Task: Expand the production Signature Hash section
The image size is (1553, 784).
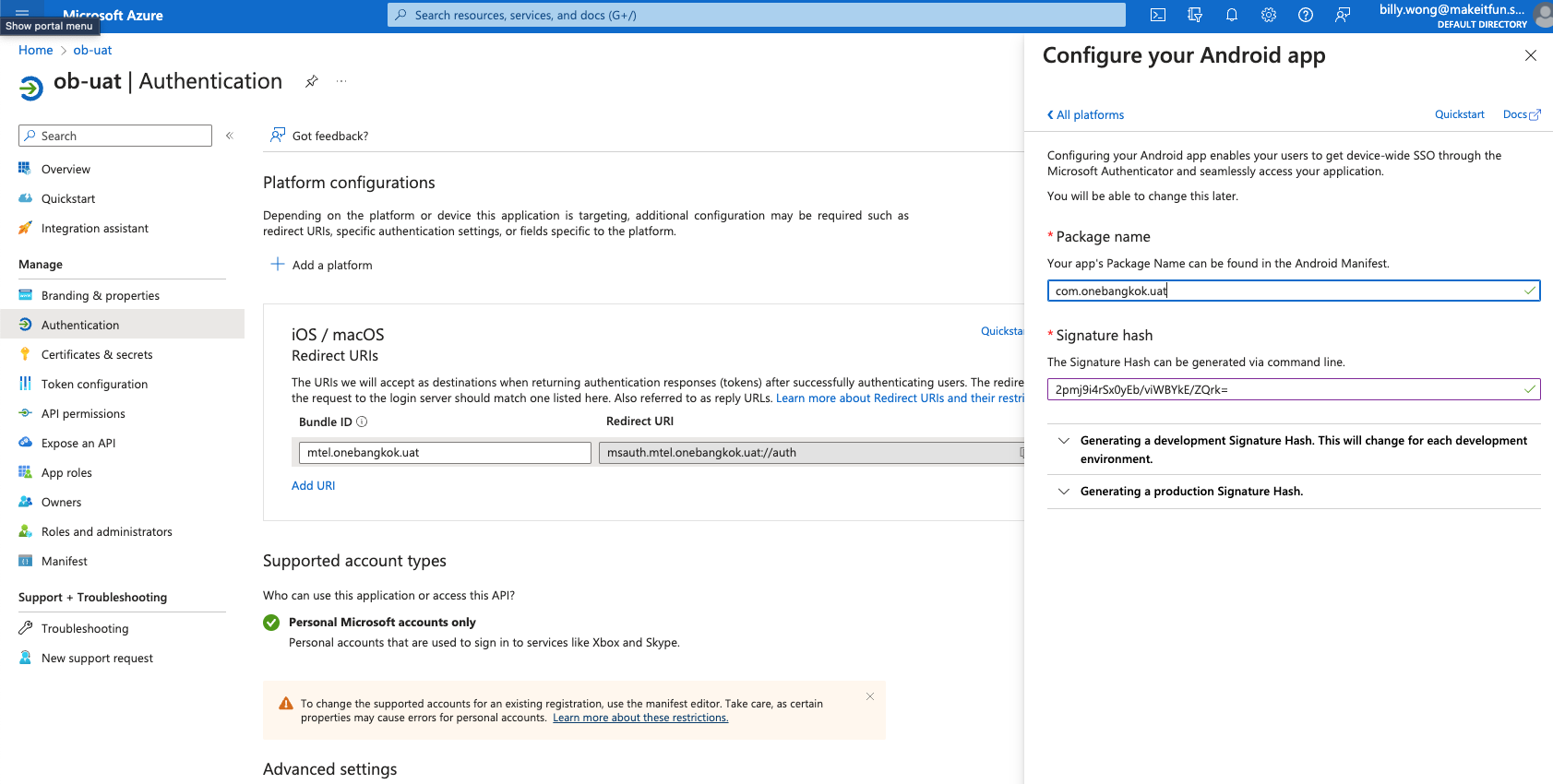Action: [x=1294, y=492]
